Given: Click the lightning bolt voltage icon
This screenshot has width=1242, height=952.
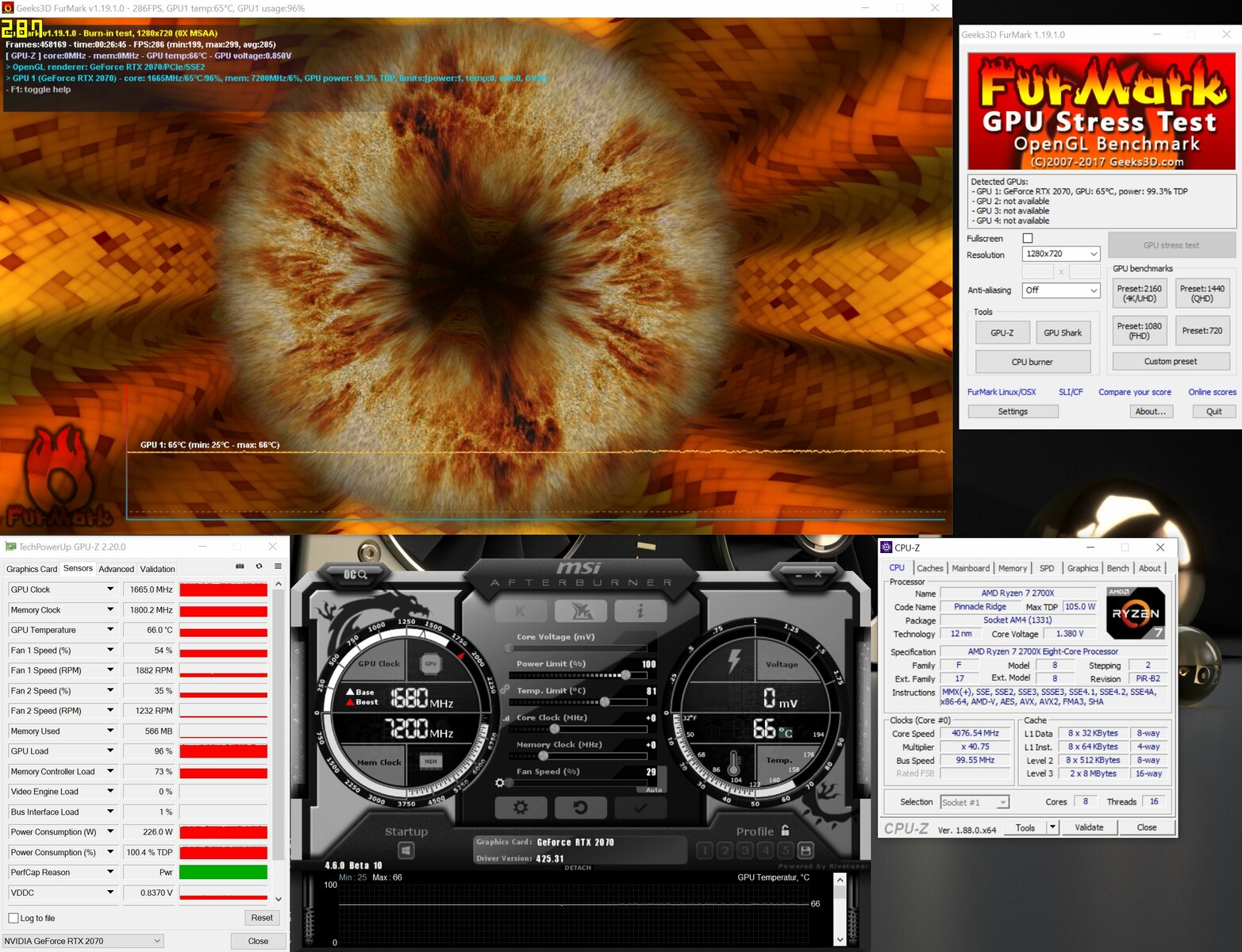Looking at the screenshot, I should point(735,660).
